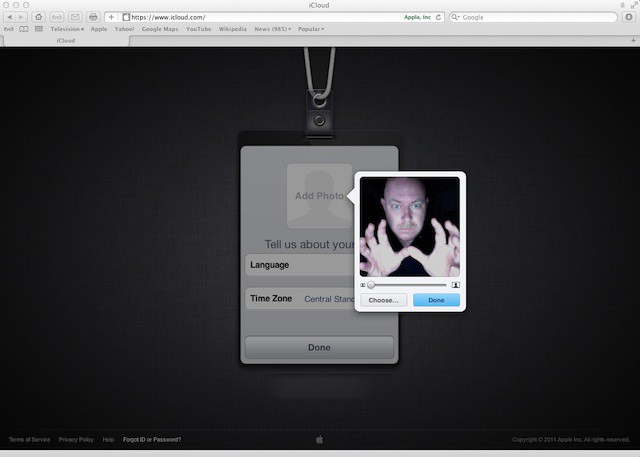Click the mail envelope toolbar icon
Image resolution: width=640 pixels, height=457 pixels.
[x=75, y=17]
